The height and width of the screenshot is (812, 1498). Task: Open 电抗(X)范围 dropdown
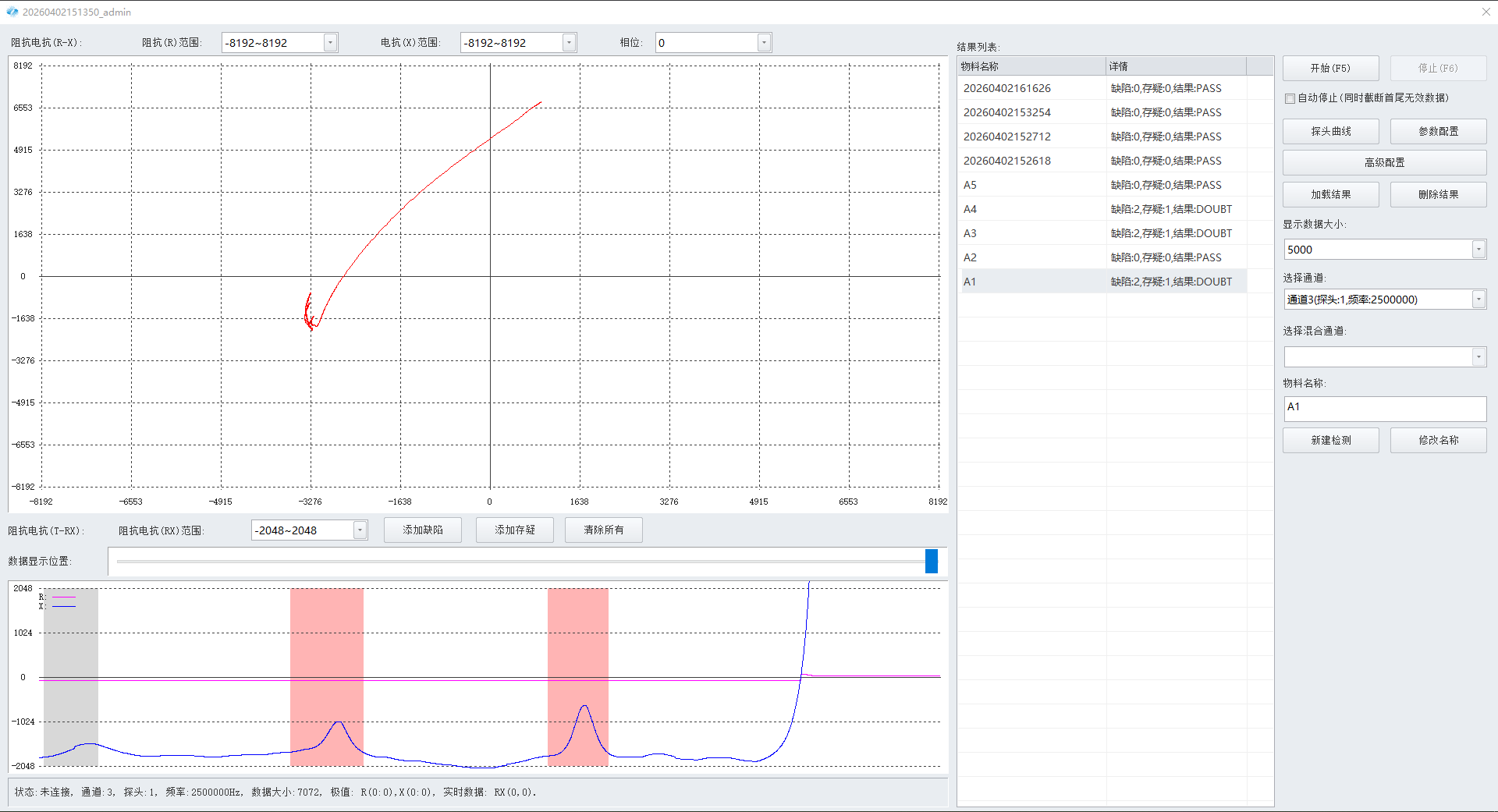coord(570,43)
